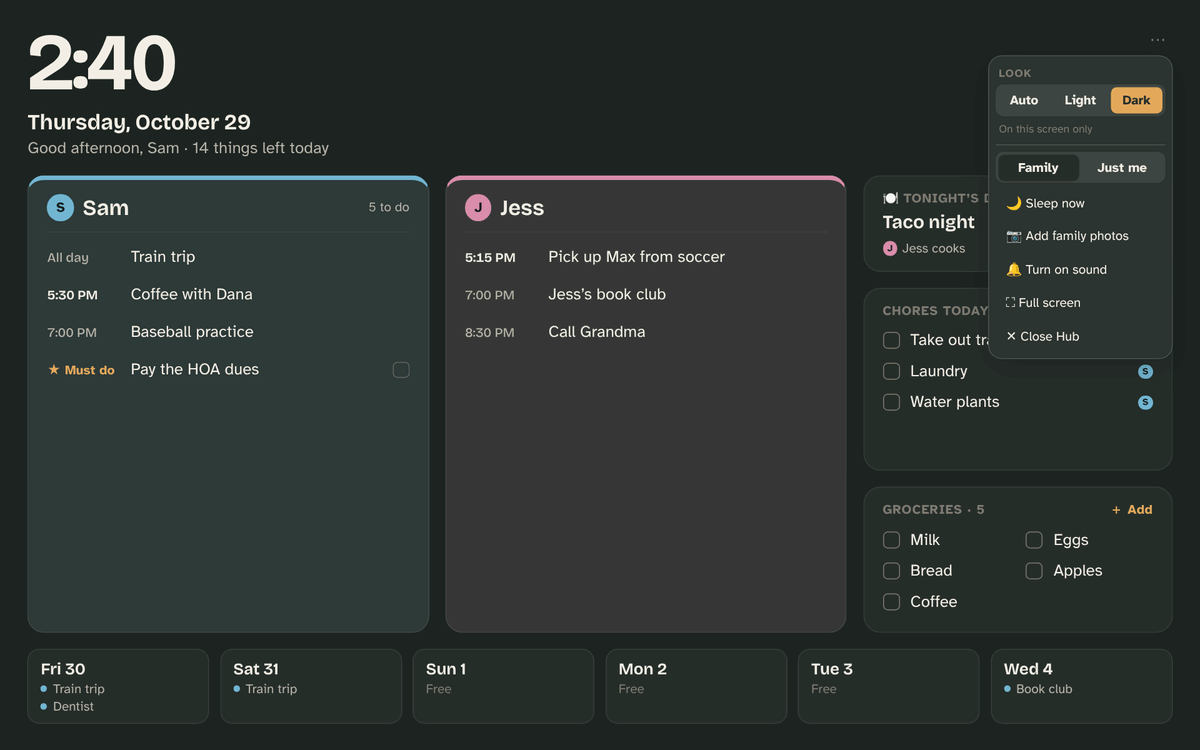Open the Sun 1 day card
This screenshot has width=1200, height=750.
tap(503, 686)
